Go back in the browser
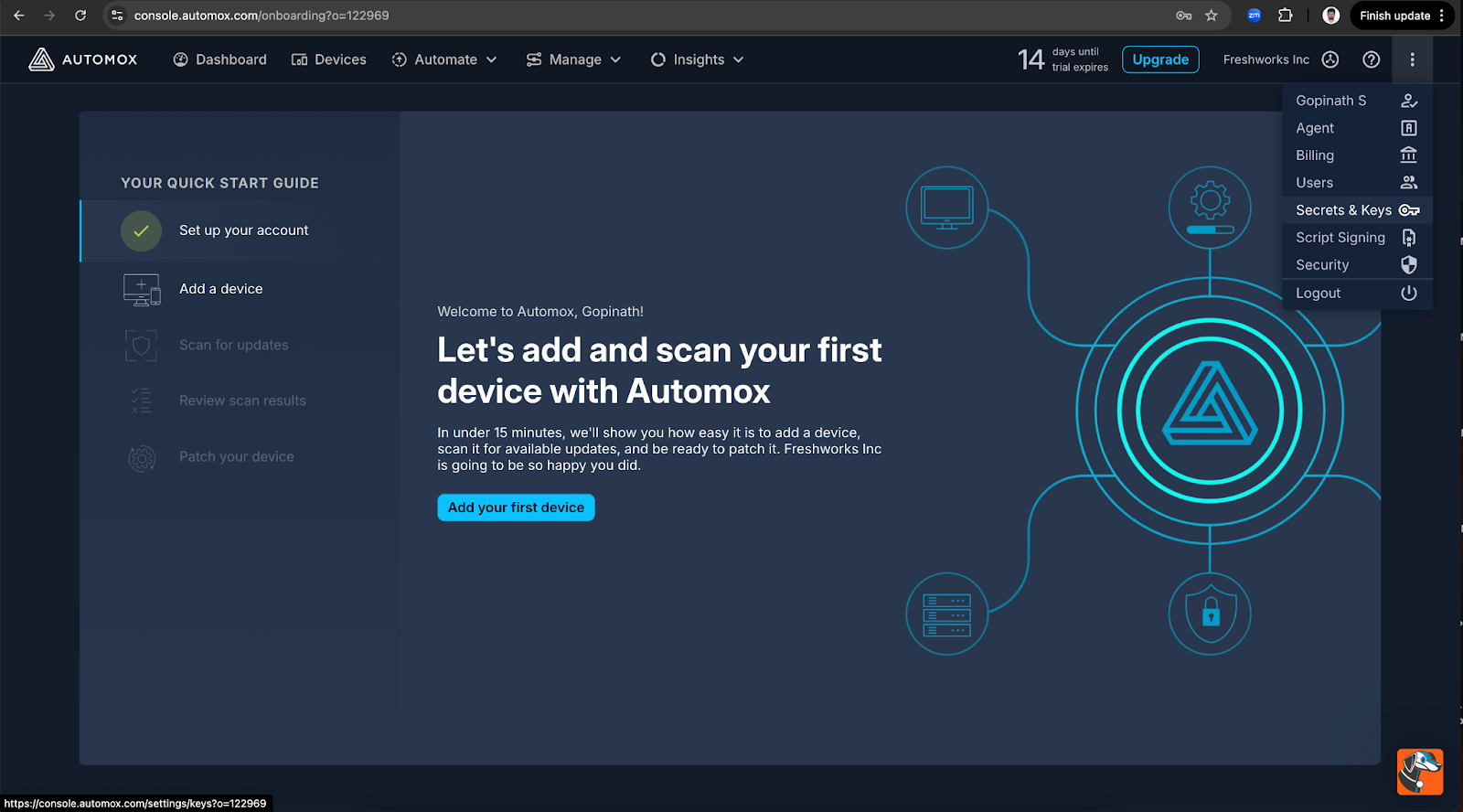The height and width of the screenshot is (812, 1463). [19, 16]
